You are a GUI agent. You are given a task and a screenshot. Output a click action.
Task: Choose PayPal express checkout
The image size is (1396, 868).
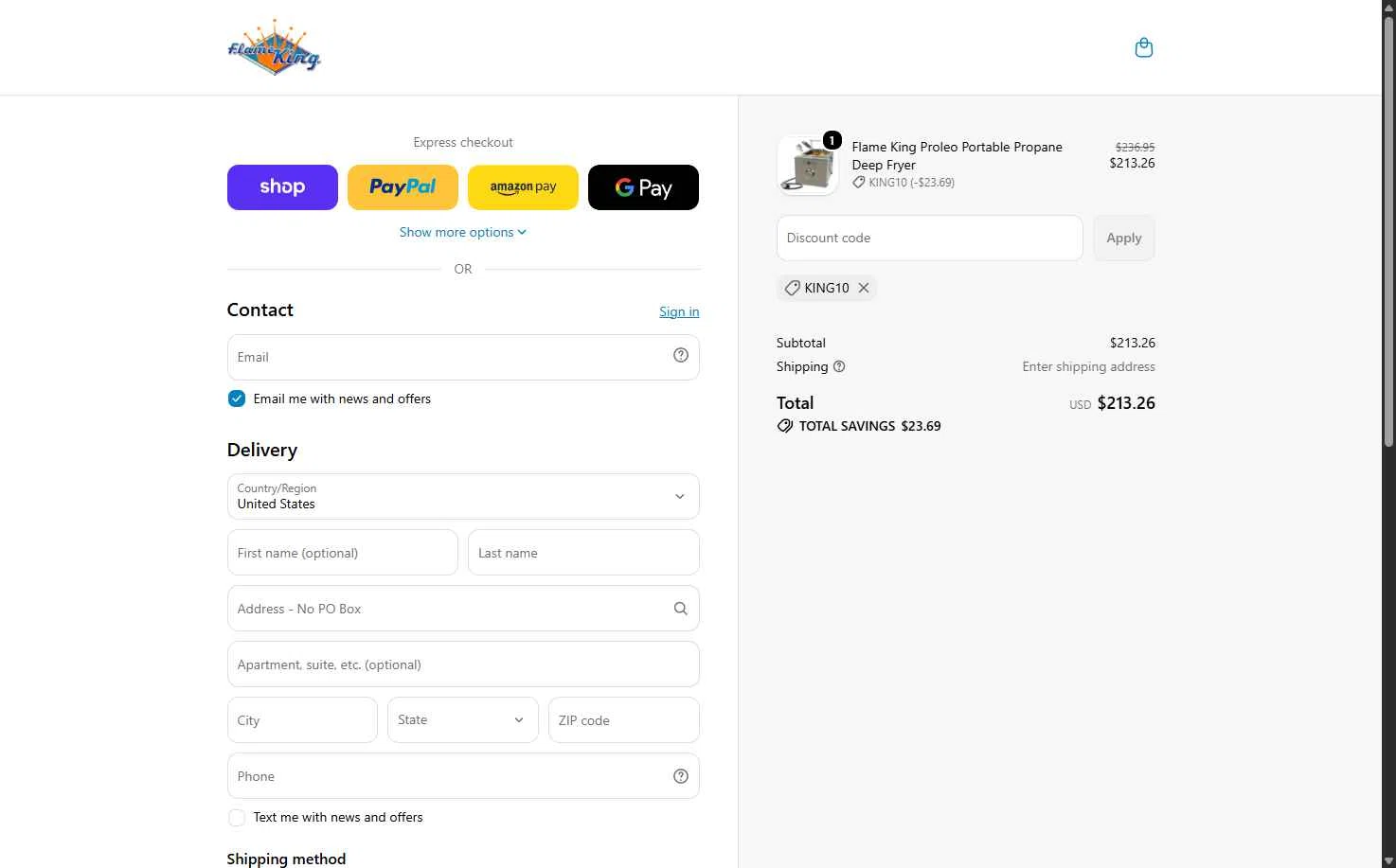pos(403,187)
